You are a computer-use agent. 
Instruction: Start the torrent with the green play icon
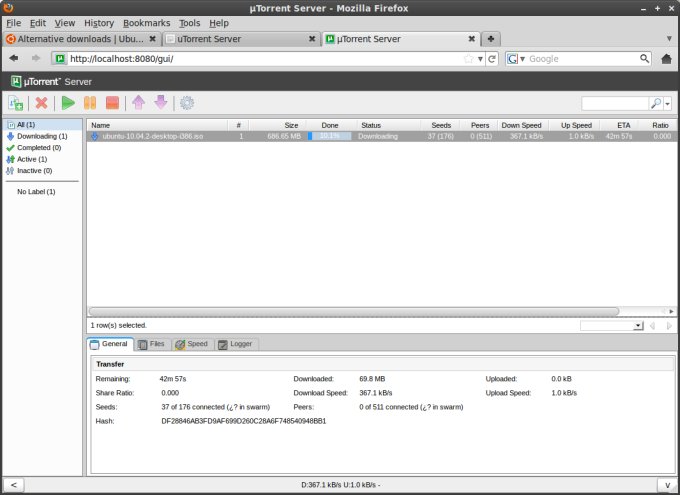[68, 103]
